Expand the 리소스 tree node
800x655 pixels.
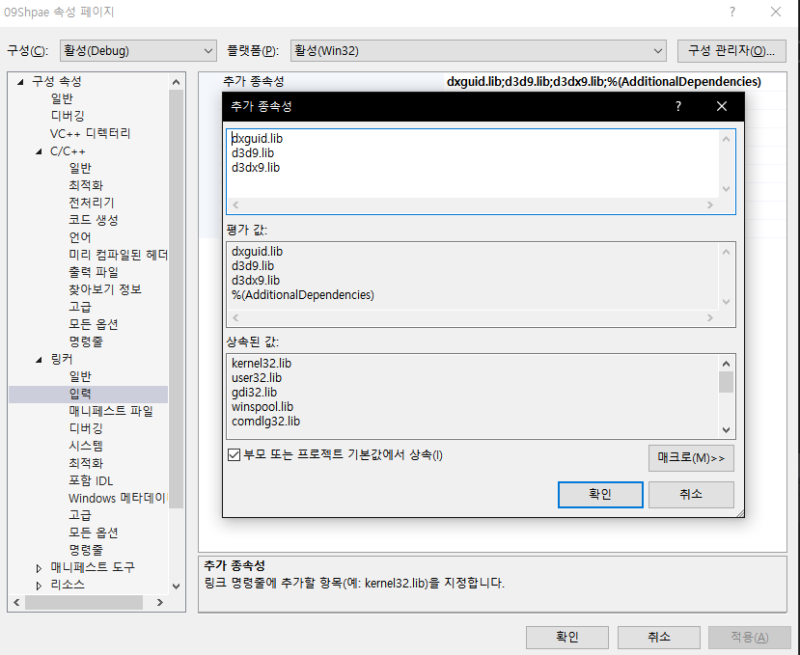coord(39,585)
